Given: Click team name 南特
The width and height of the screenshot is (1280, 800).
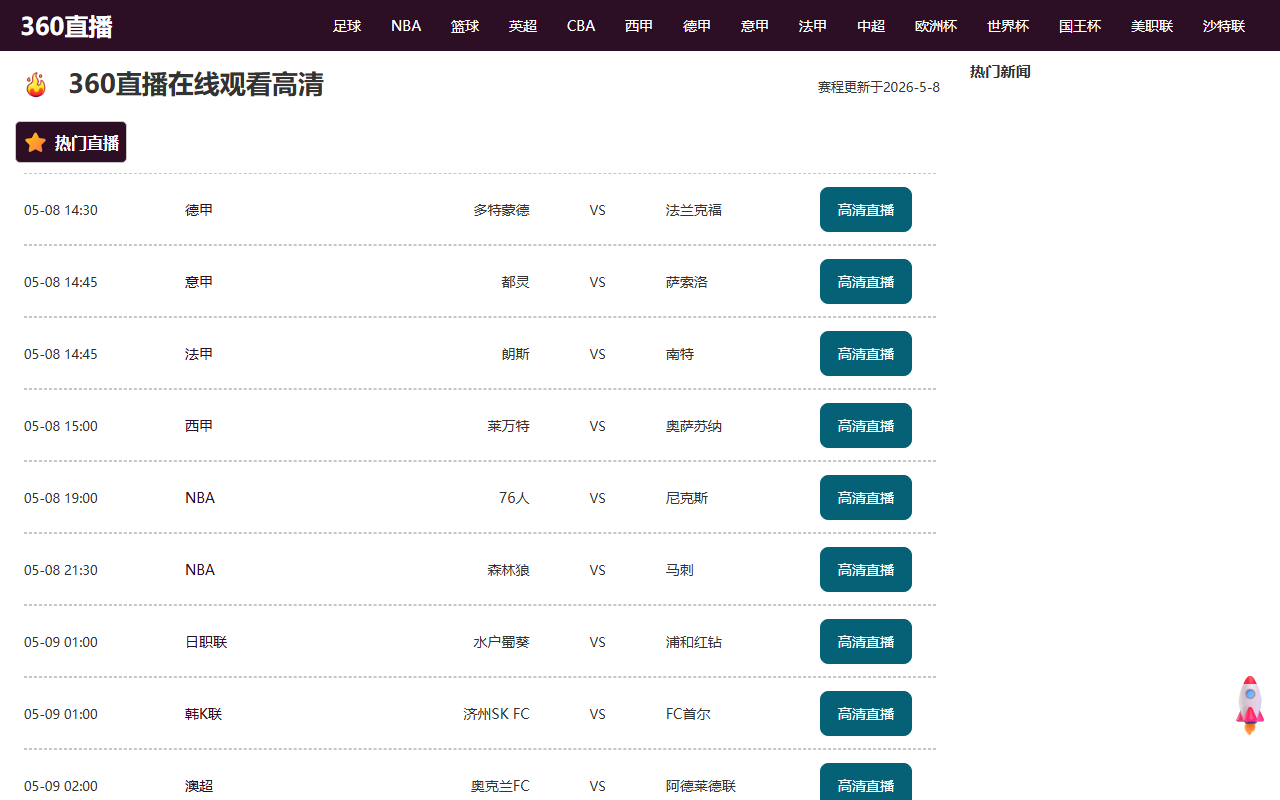Looking at the screenshot, I should (x=680, y=354).
